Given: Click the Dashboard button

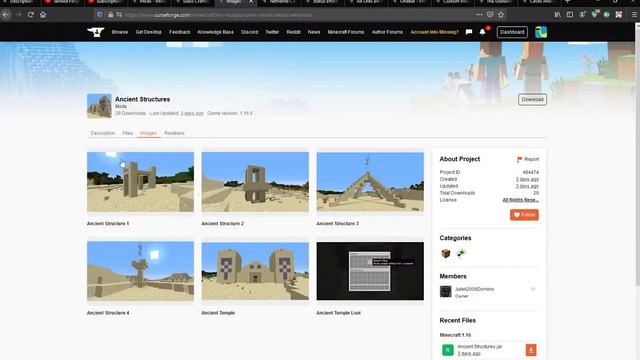Looking at the screenshot, I should point(512,32).
